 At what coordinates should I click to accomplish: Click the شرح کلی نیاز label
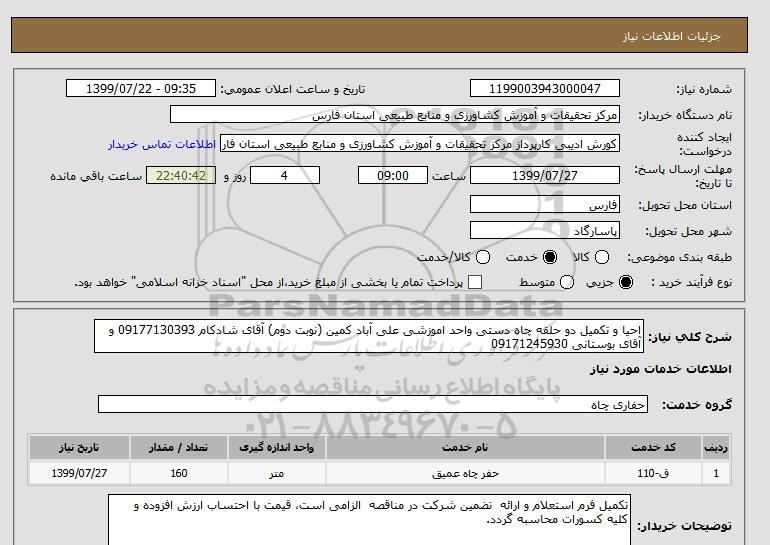click(x=690, y=337)
